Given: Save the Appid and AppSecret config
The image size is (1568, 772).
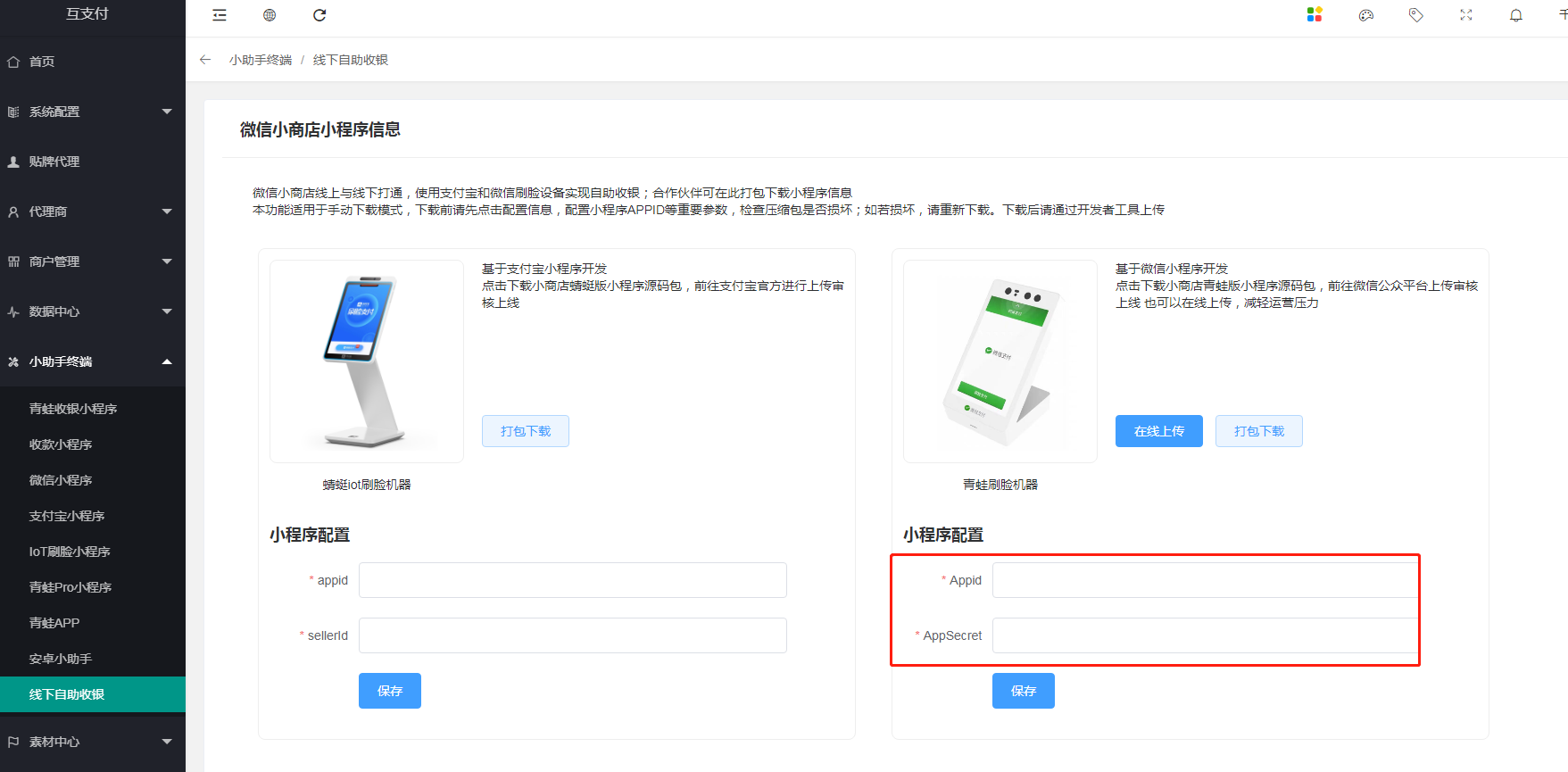Looking at the screenshot, I should pyautogui.click(x=1024, y=691).
